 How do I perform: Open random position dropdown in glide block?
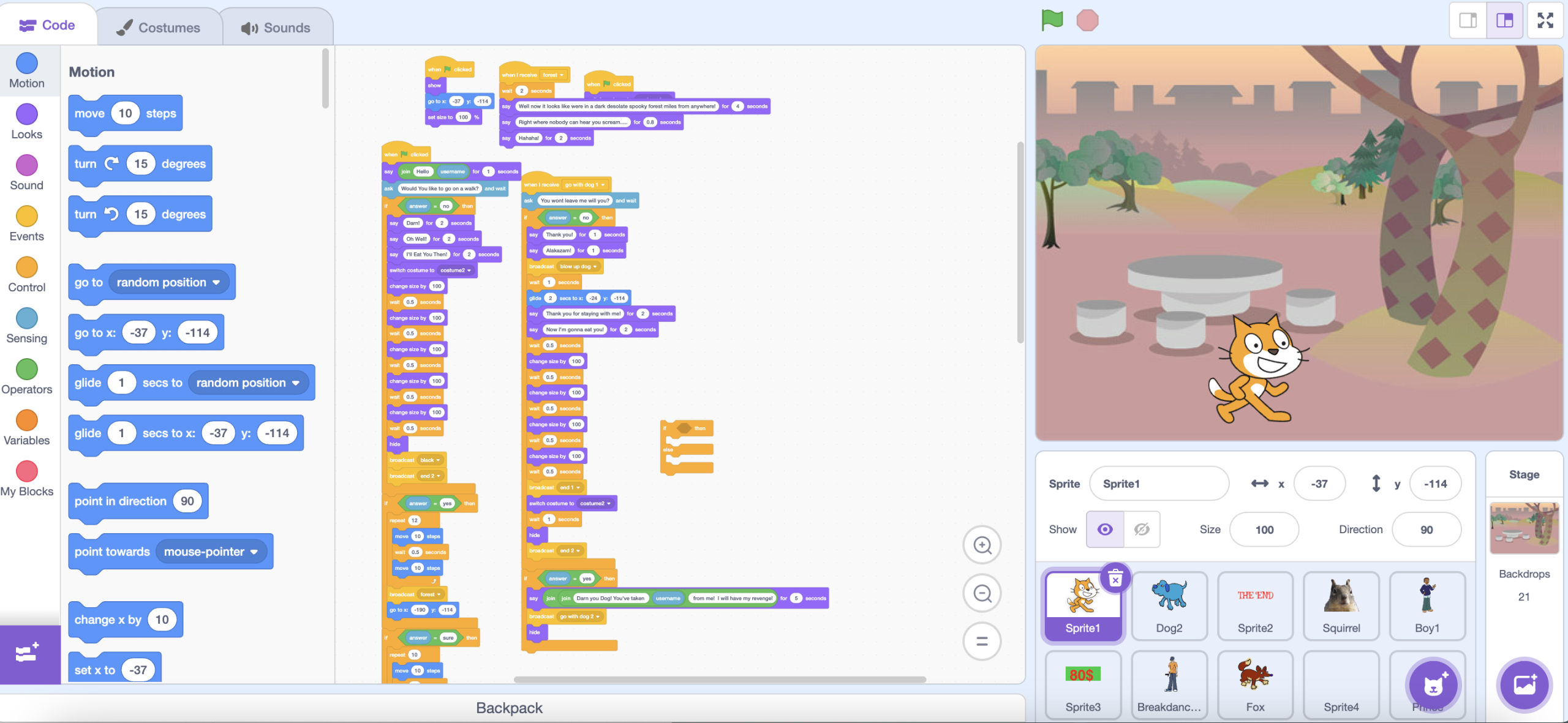pos(249,383)
